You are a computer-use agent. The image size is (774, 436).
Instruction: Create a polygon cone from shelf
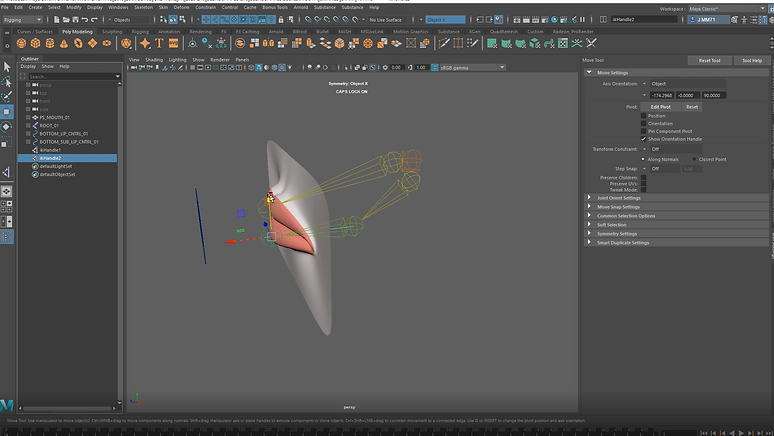(x=64, y=43)
